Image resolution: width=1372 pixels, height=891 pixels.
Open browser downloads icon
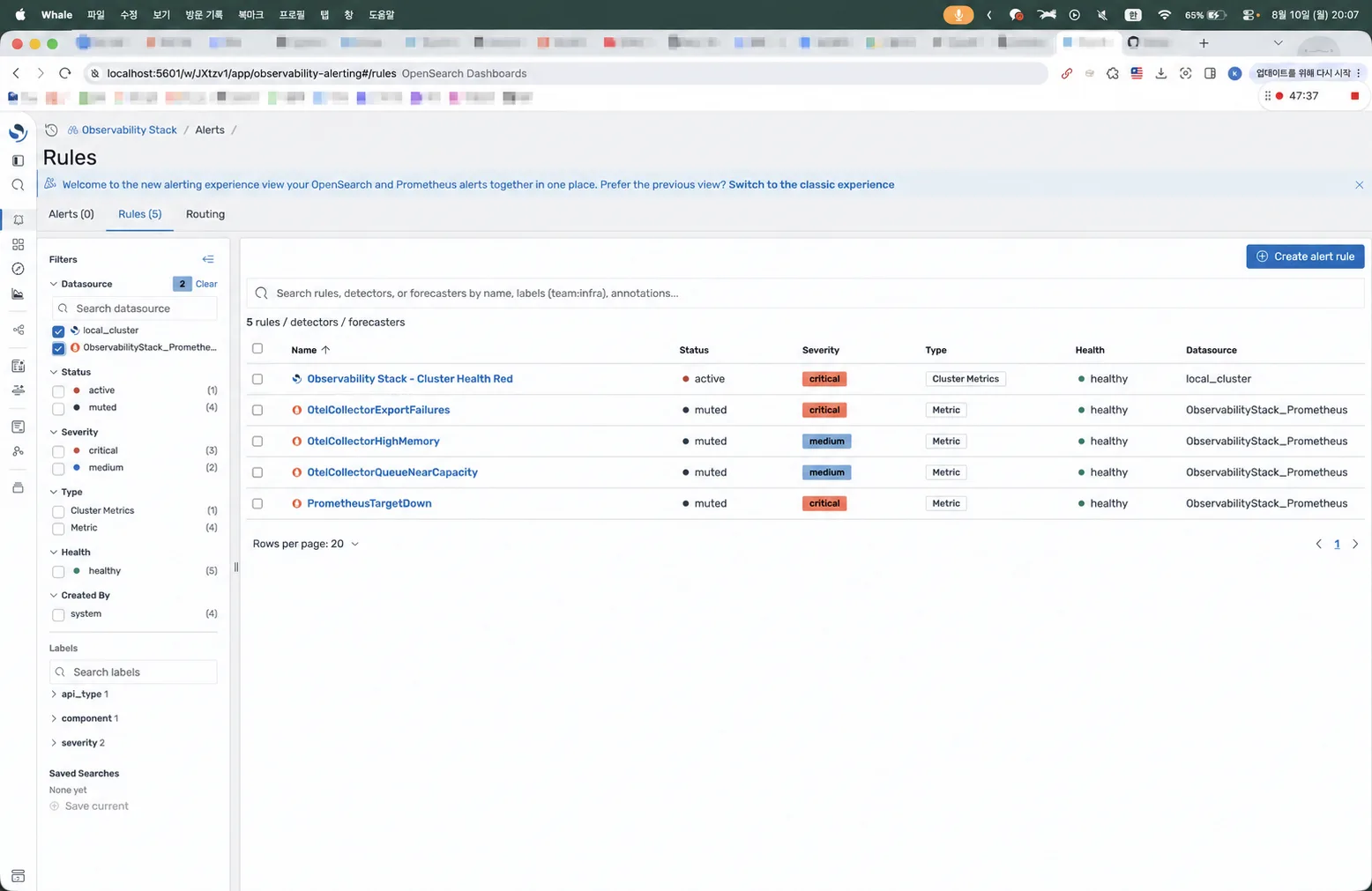point(1161,73)
